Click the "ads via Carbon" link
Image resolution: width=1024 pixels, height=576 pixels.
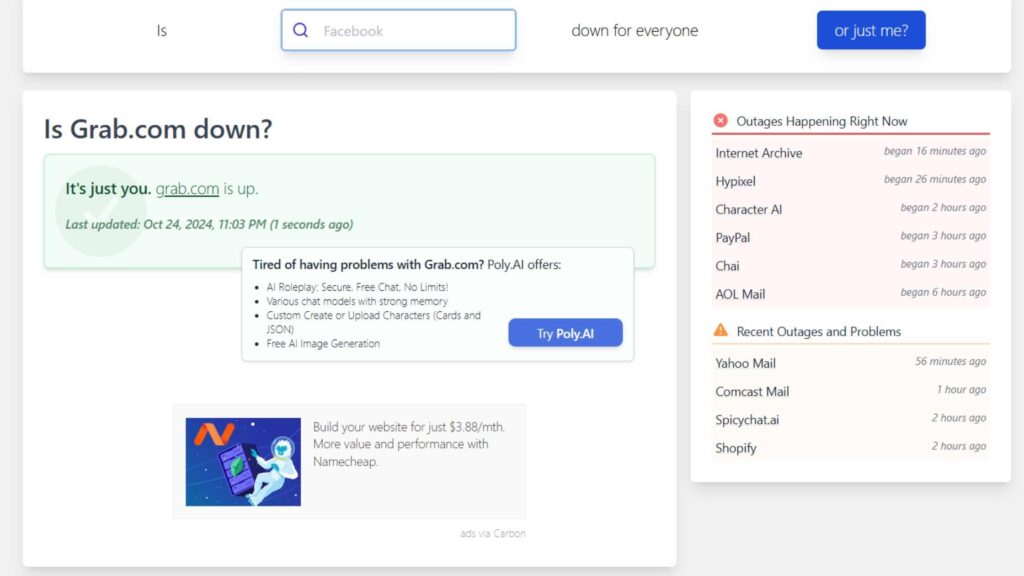click(493, 533)
